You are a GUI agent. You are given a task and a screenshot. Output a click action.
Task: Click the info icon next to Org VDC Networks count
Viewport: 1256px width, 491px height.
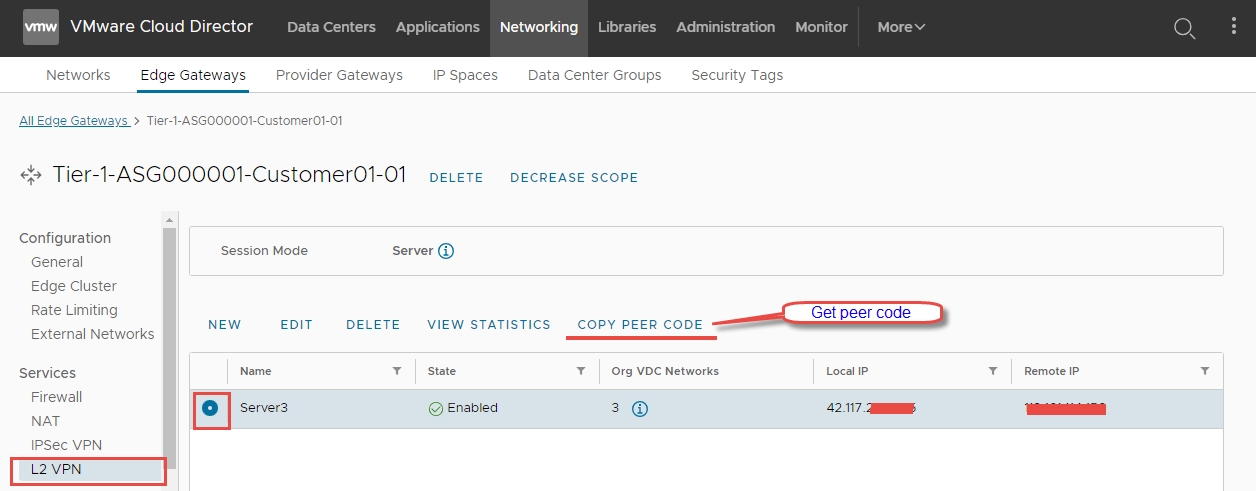coord(640,408)
